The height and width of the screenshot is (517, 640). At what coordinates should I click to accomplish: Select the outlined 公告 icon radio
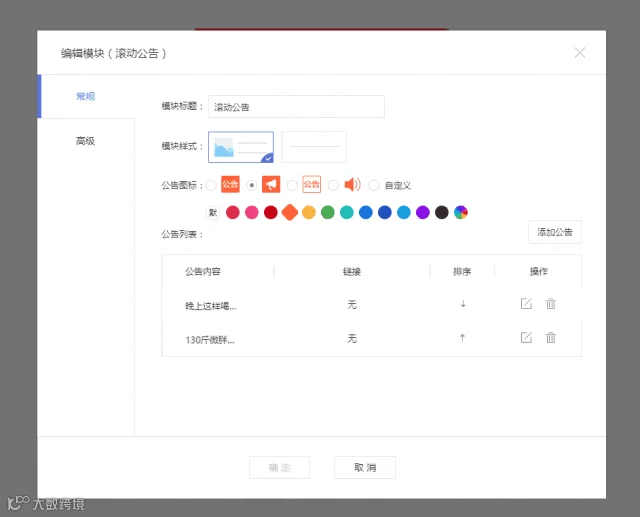click(292, 185)
